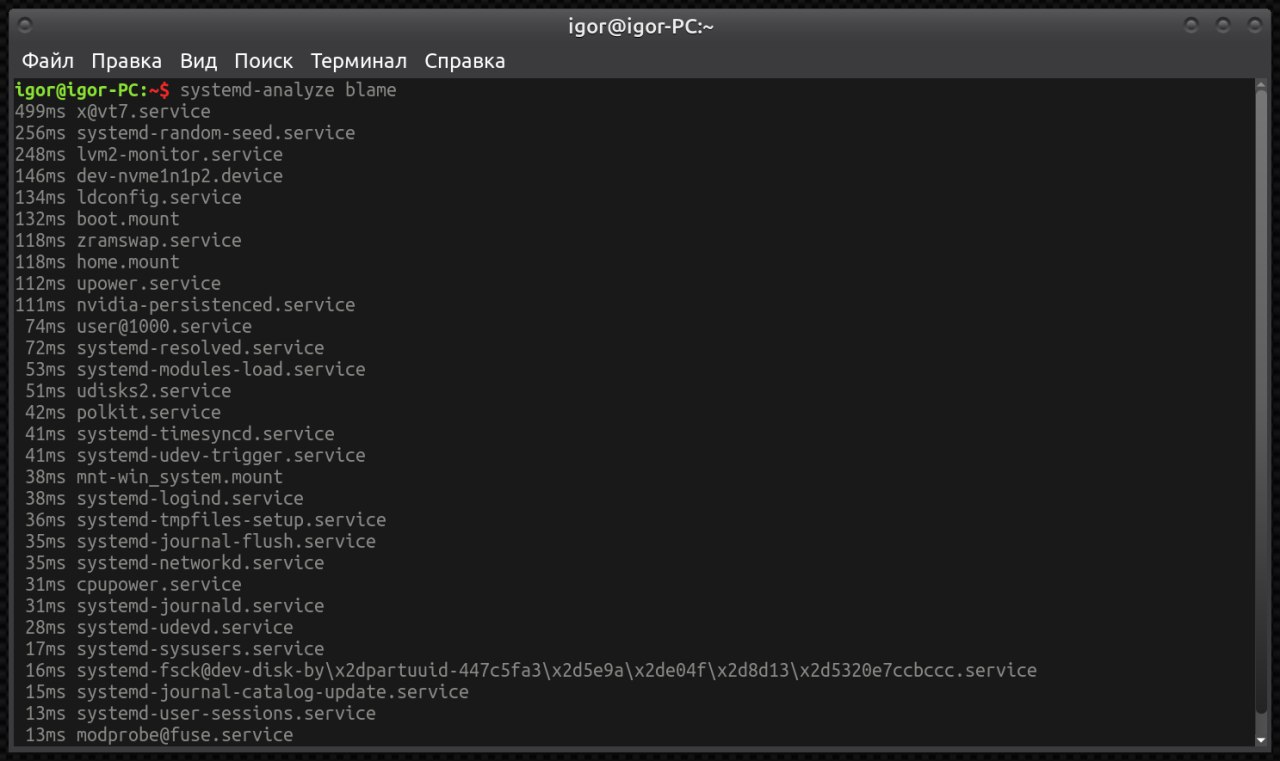Click the user@1000.service line
The height and width of the screenshot is (761, 1280).
(139, 327)
